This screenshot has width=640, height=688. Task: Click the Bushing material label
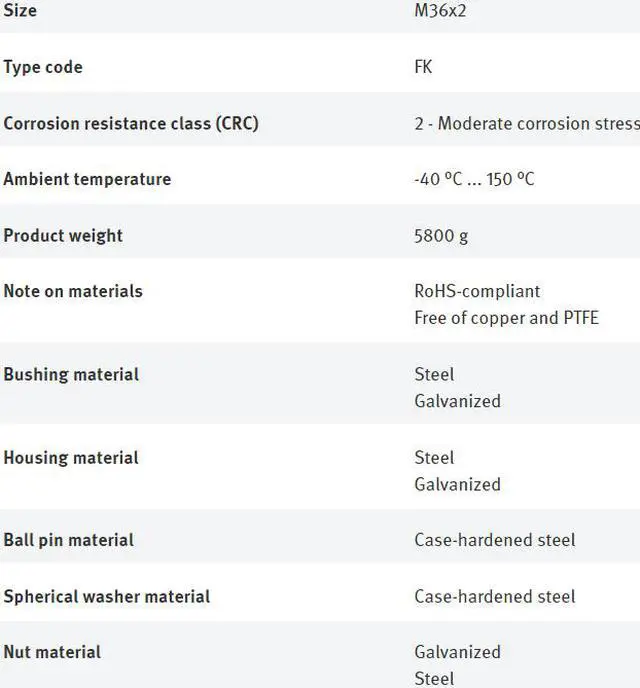71,374
